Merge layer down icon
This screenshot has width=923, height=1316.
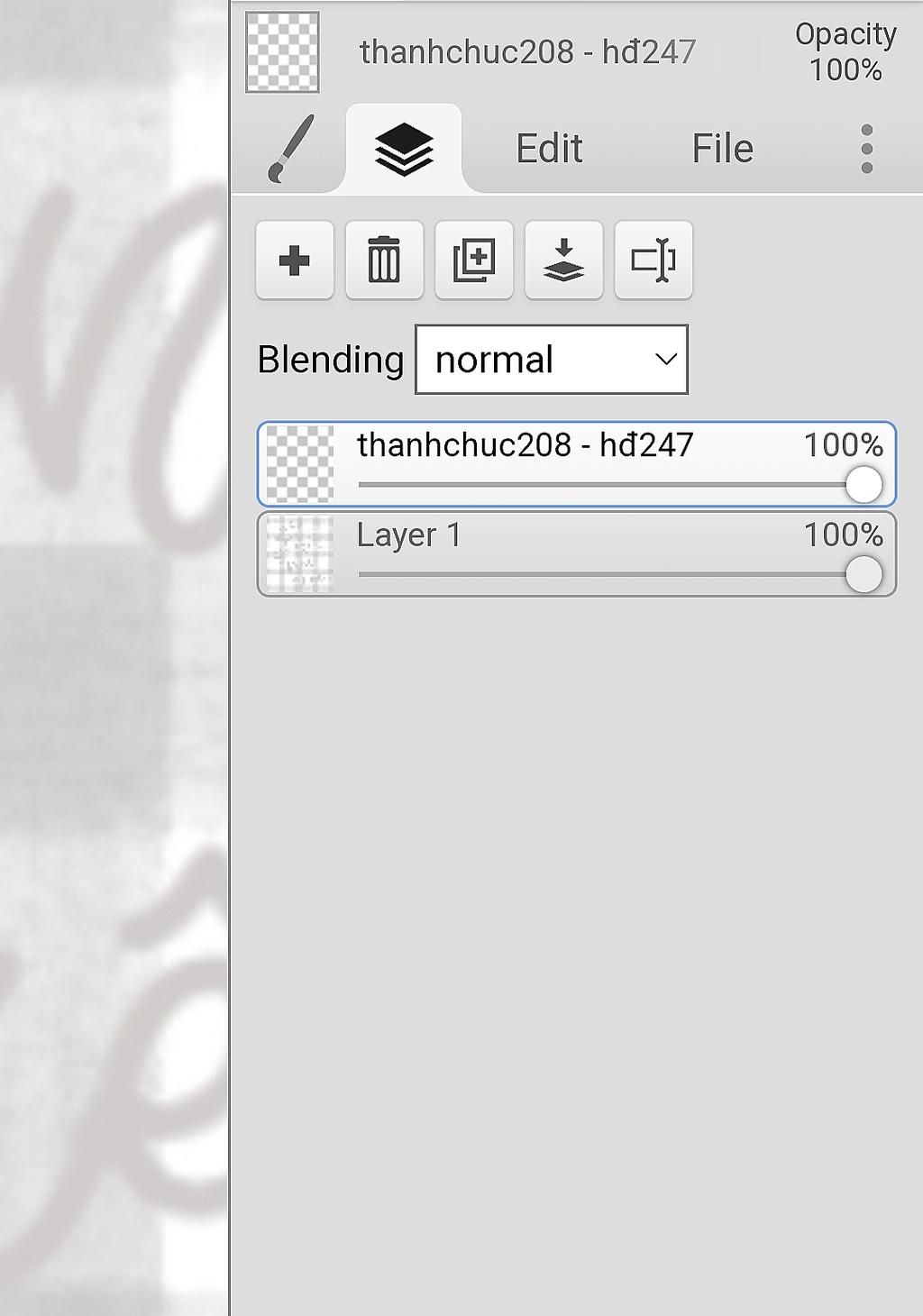(x=563, y=260)
